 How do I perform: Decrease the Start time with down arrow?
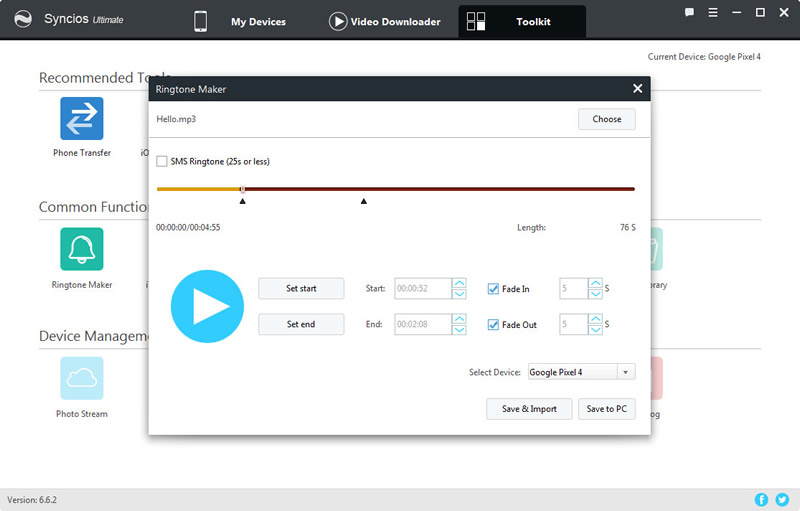[x=459, y=294]
